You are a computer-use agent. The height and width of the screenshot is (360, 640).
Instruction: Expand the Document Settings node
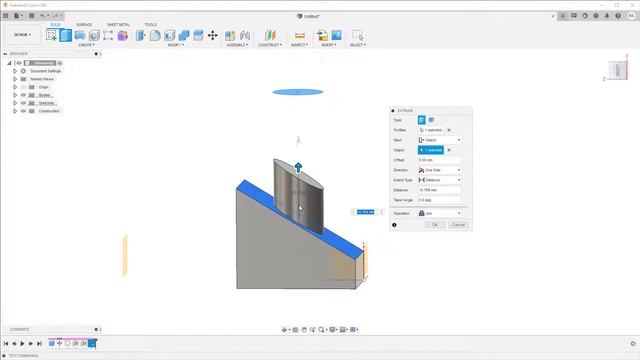(15, 71)
